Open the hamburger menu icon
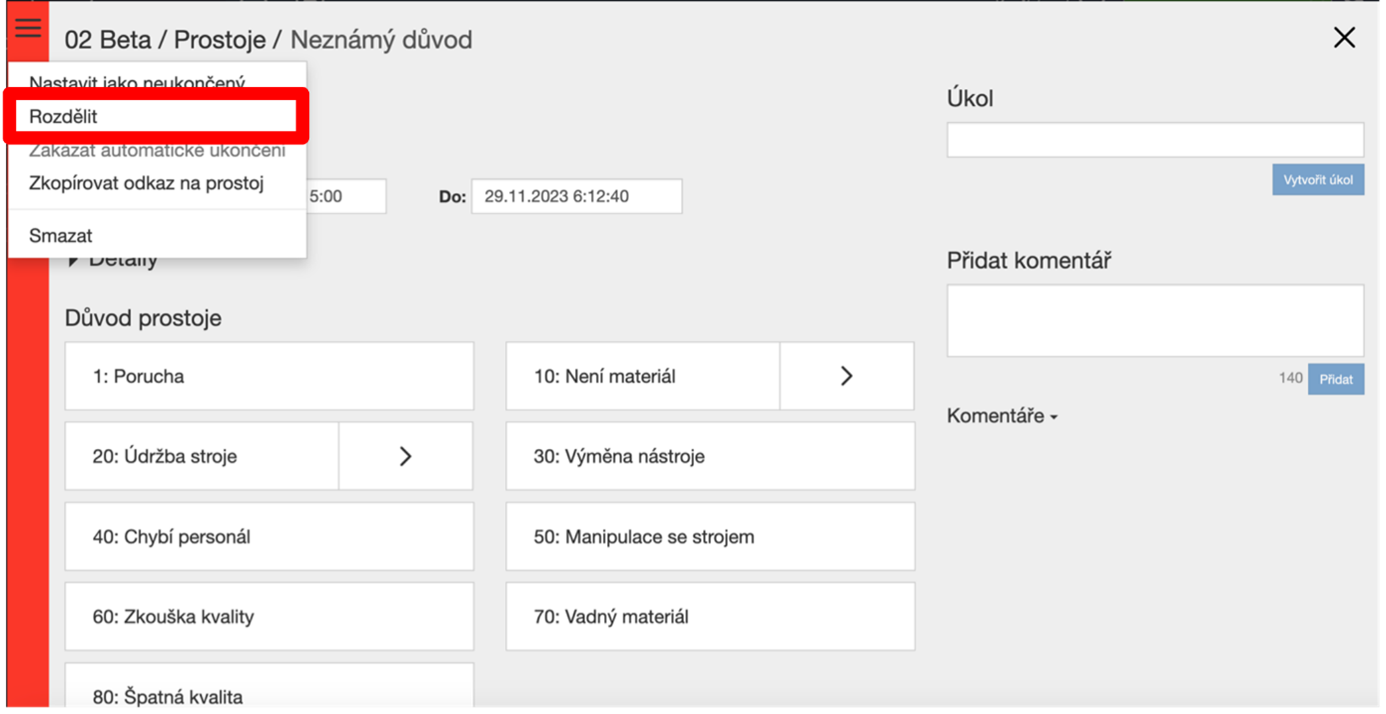 (28, 28)
